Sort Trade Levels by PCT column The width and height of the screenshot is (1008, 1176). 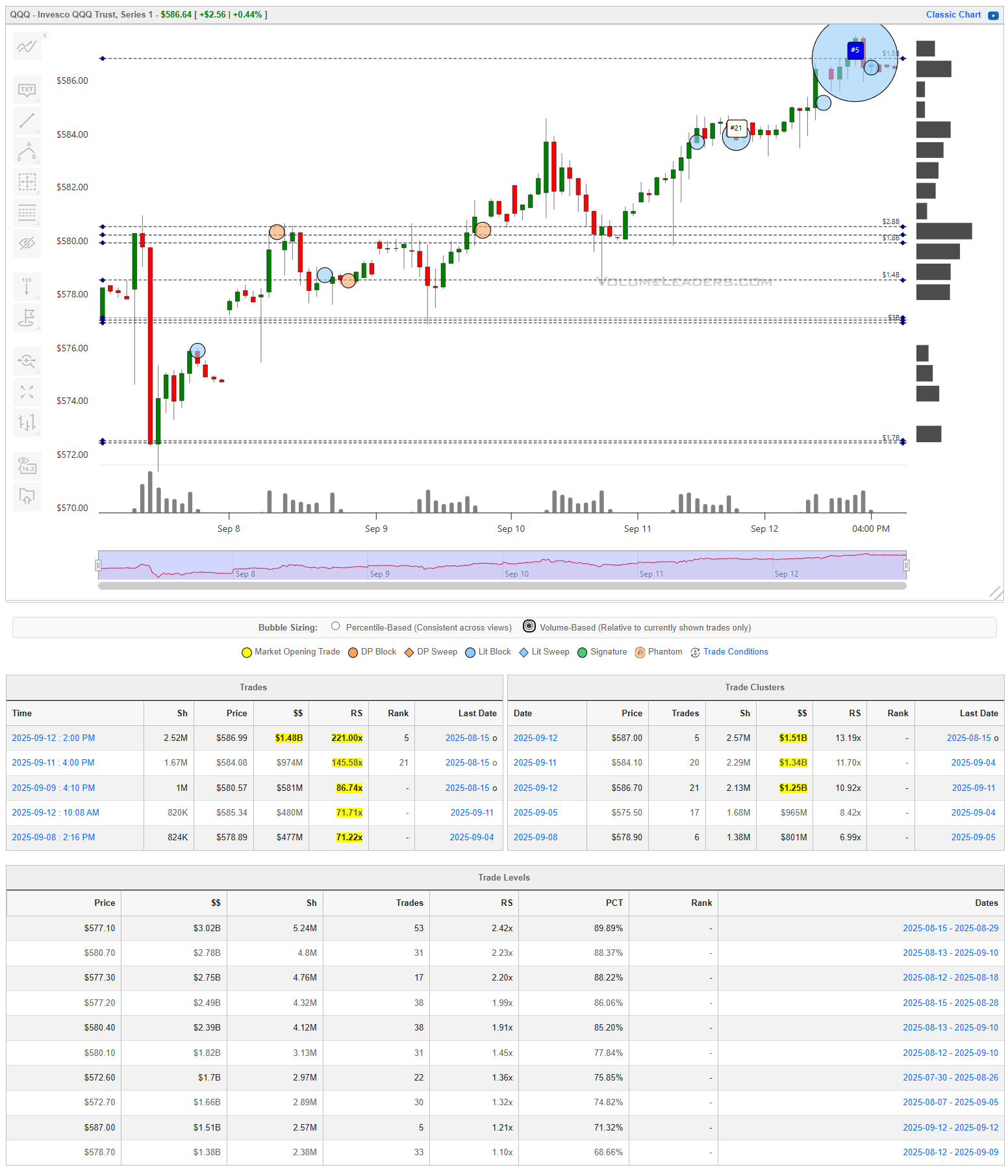[x=573, y=903]
